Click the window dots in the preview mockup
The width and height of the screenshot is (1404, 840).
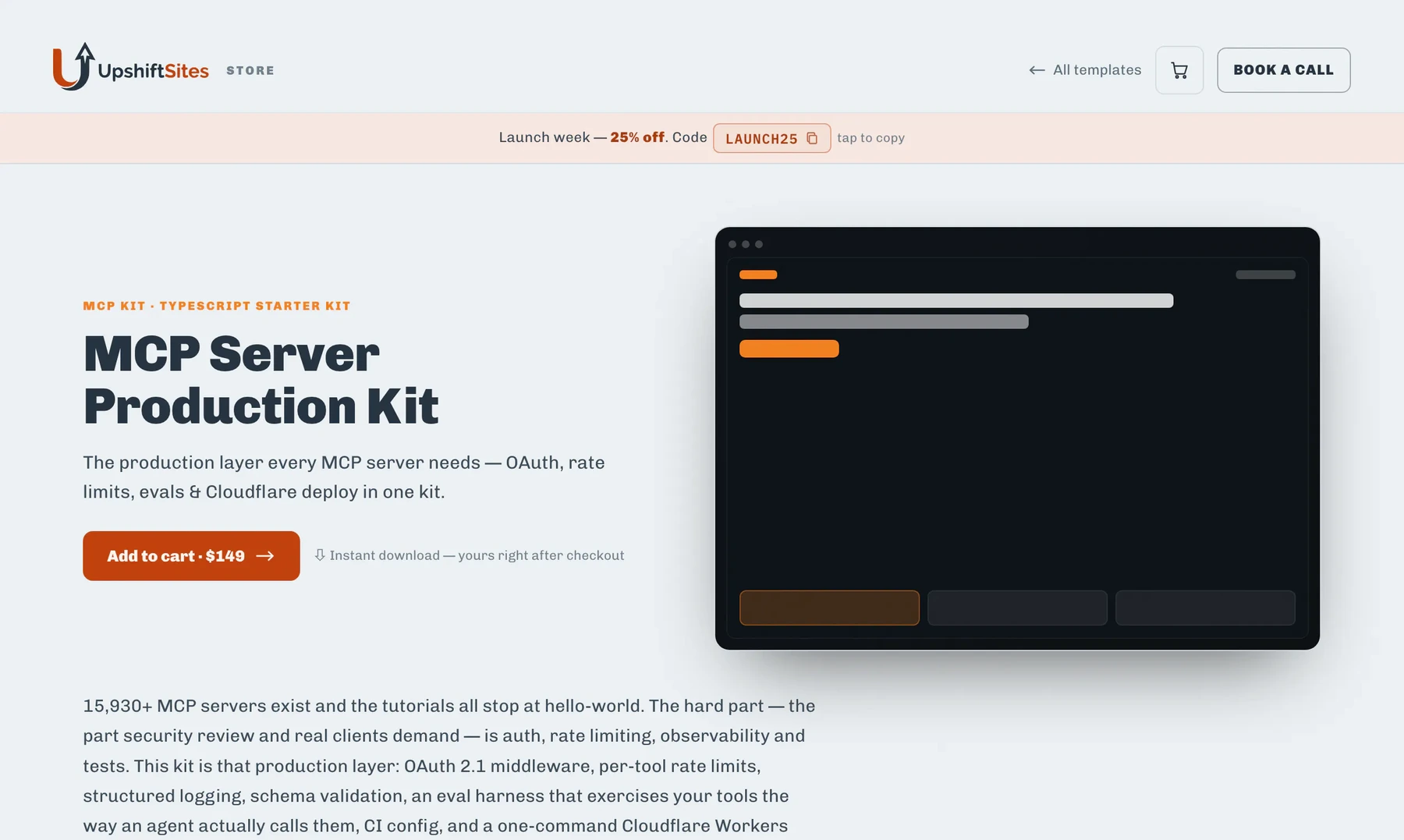(x=746, y=244)
